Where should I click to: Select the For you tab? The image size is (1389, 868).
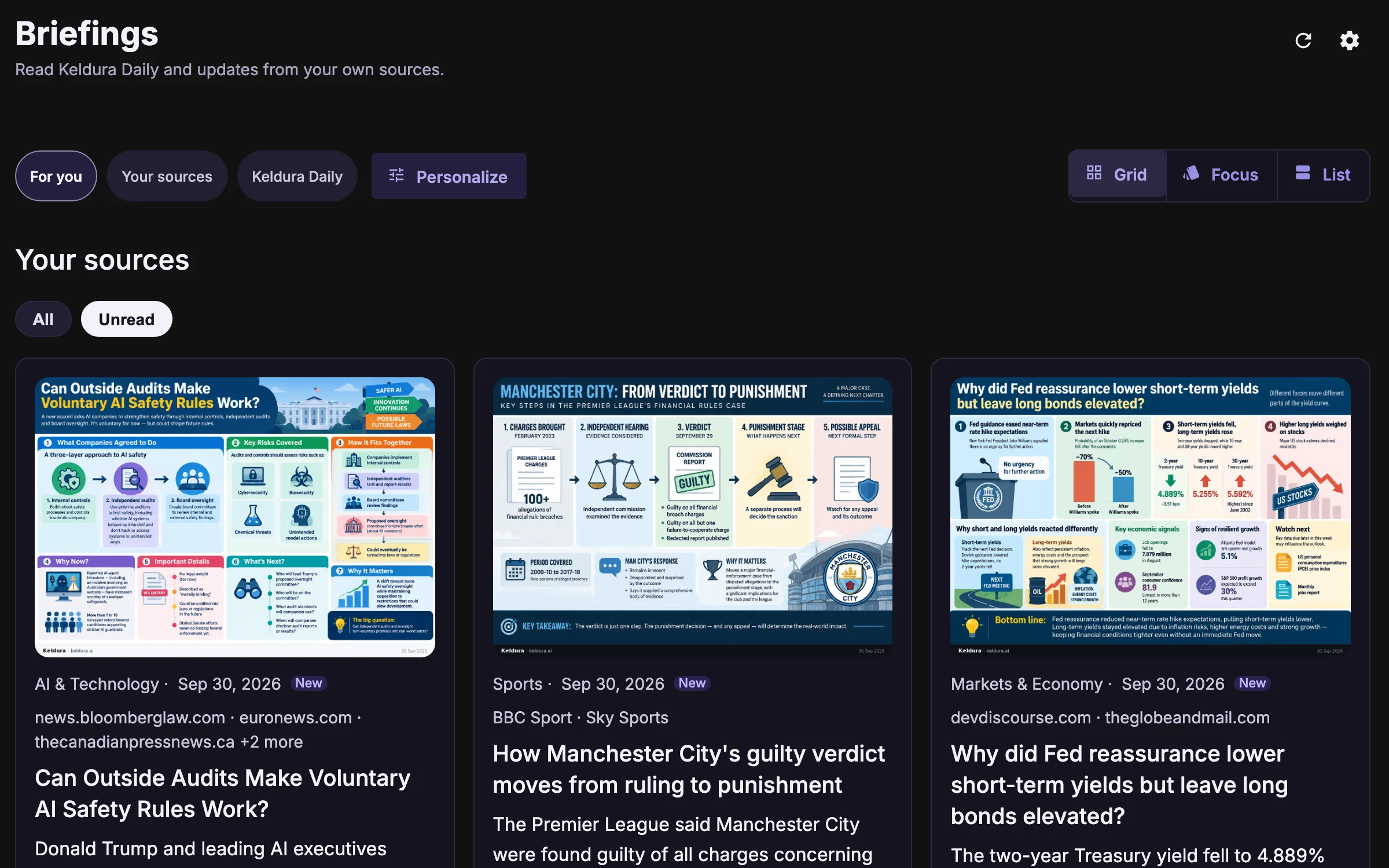(56, 176)
